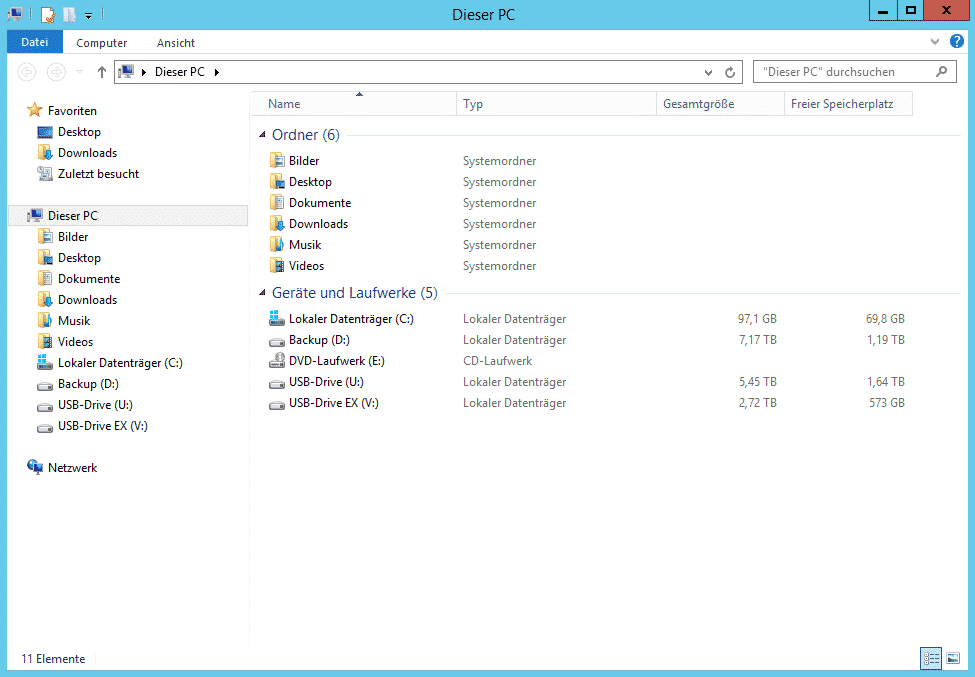Click Favoriten in the navigation pane
Viewport: 975px width, 677px height.
coord(72,111)
